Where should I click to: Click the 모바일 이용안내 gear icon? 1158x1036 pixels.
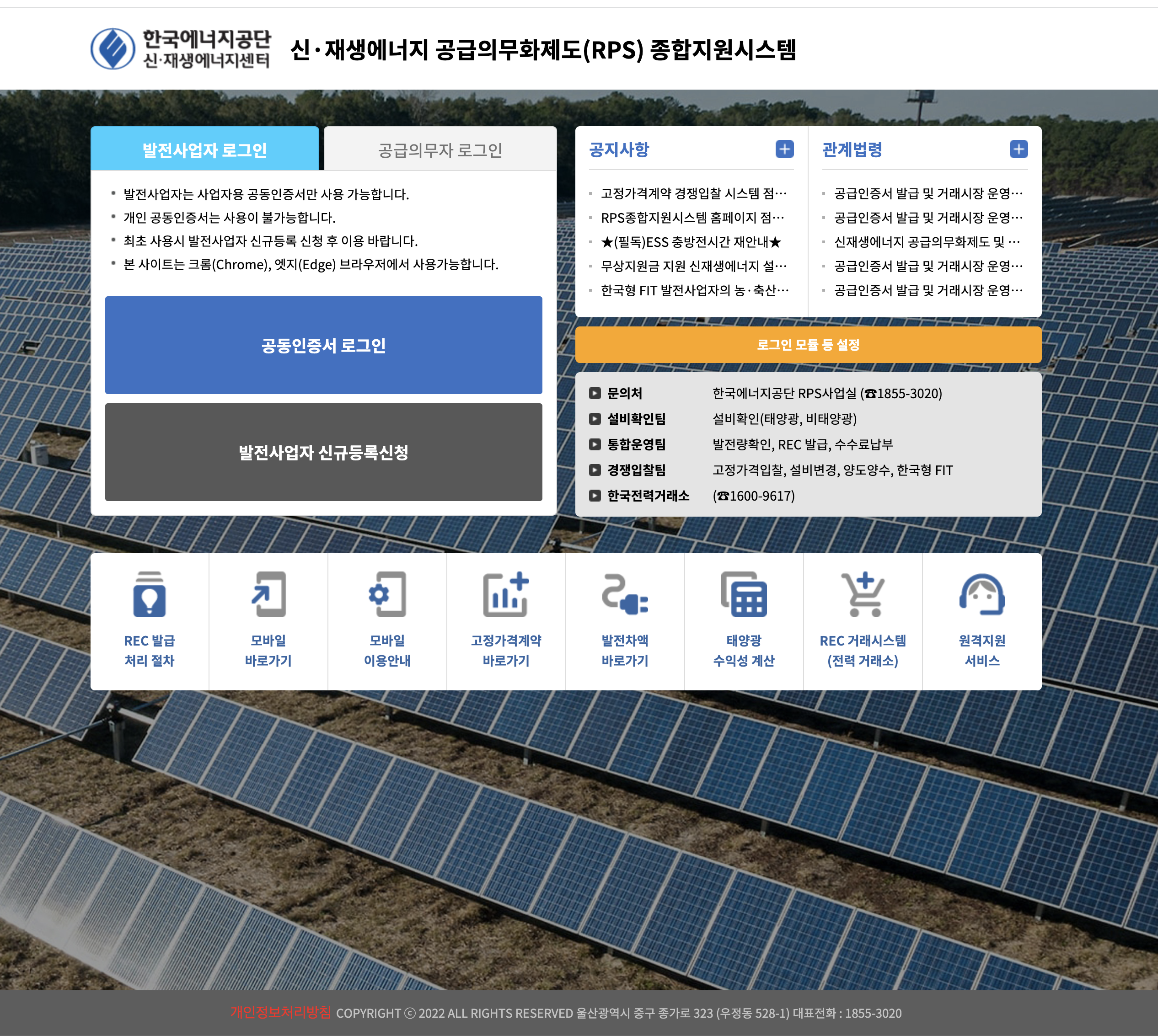(x=387, y=595)
